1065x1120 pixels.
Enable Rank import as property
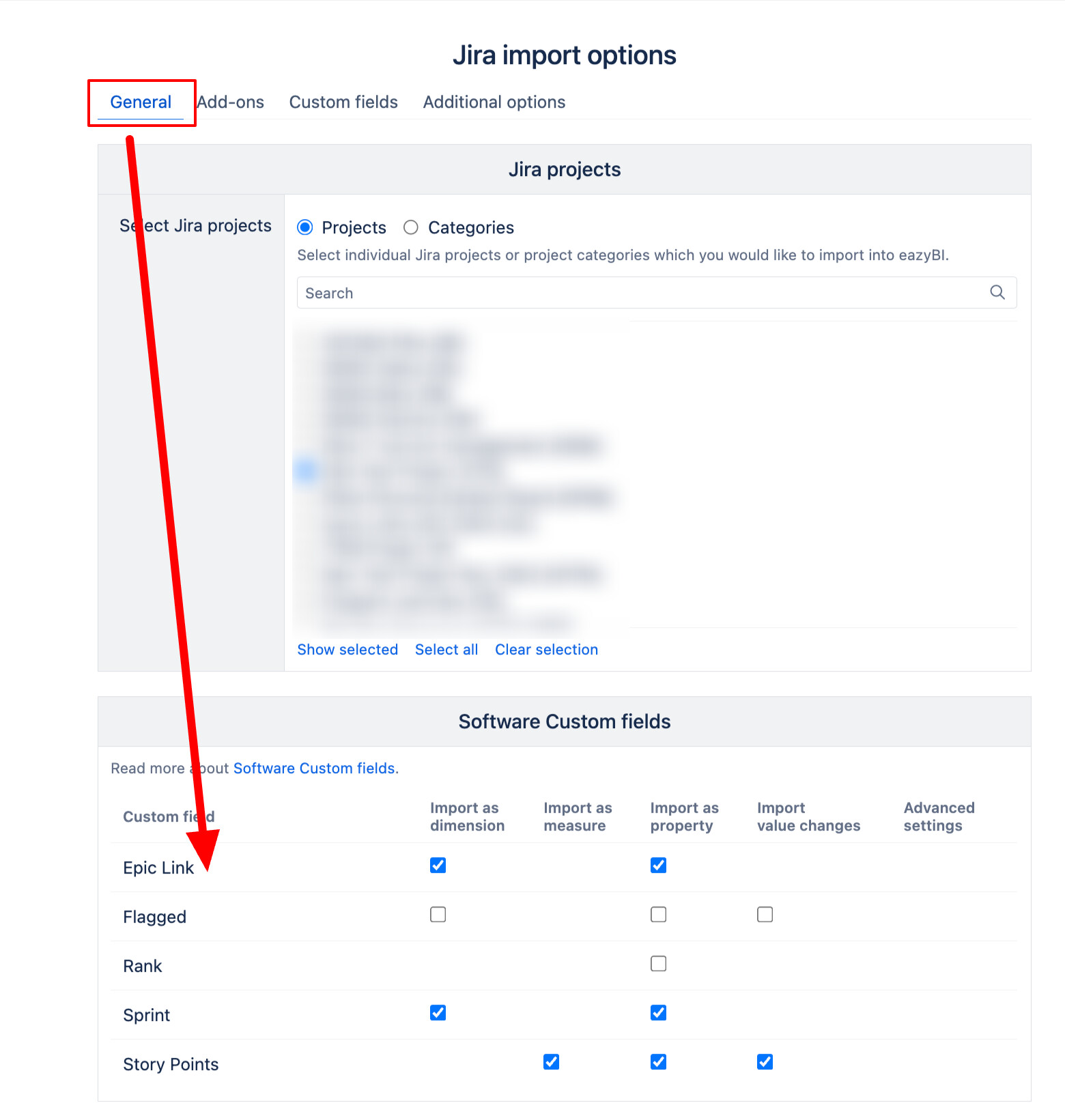pyautogui.click(x=659, y=964)
